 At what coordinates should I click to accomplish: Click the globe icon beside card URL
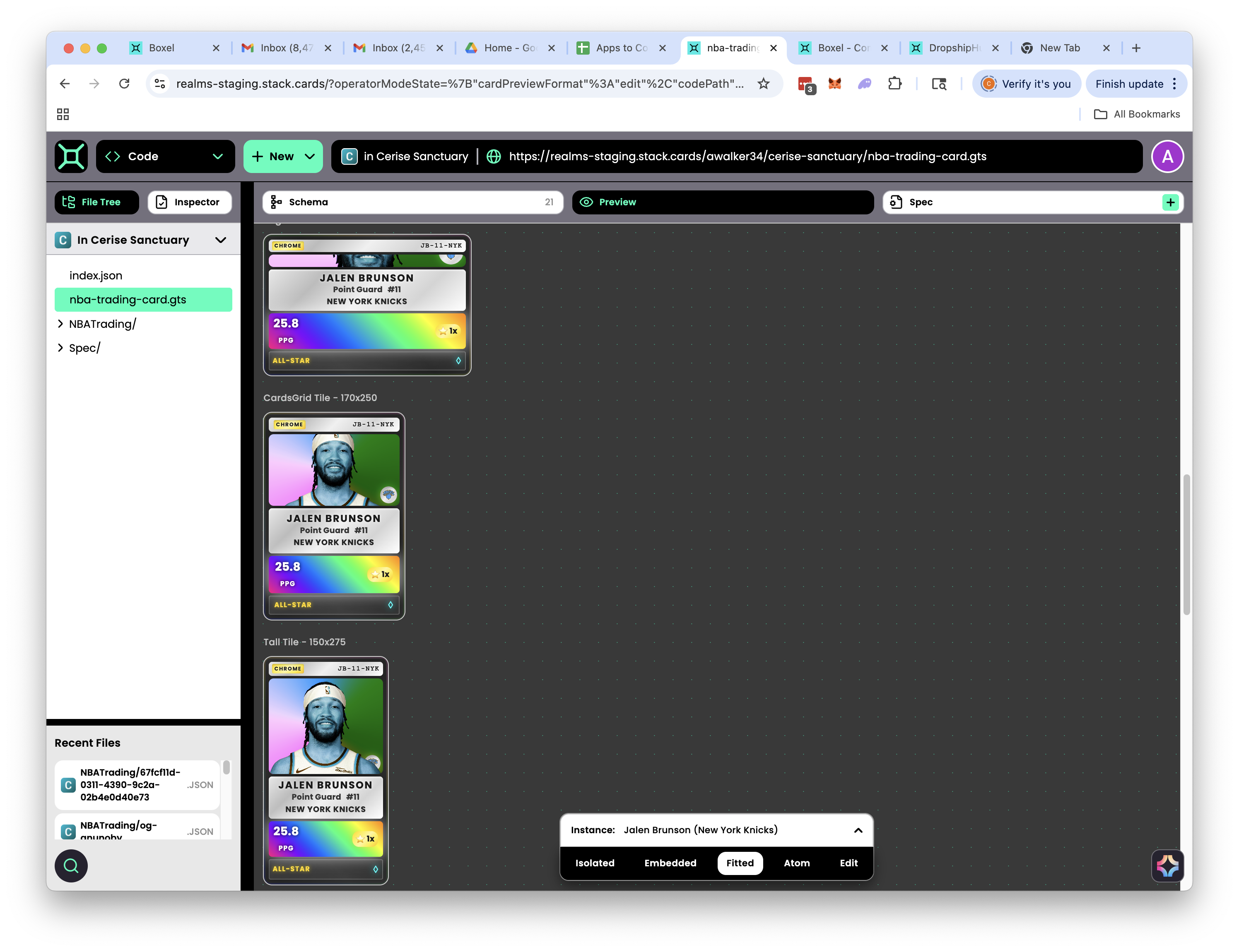coord(494,156)
